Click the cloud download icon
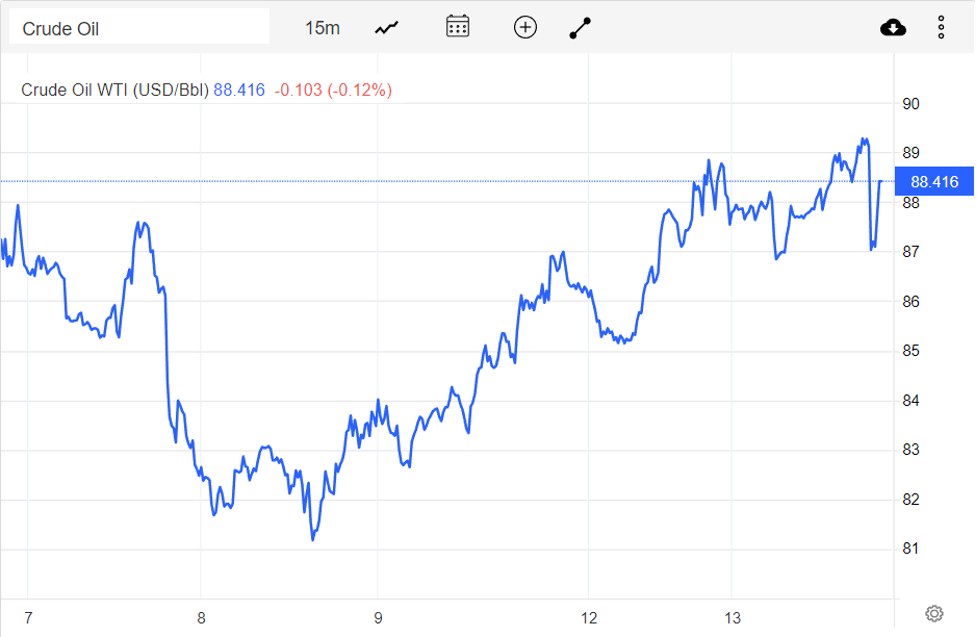This screenshot has height=637, width=977. click(893, 27)
